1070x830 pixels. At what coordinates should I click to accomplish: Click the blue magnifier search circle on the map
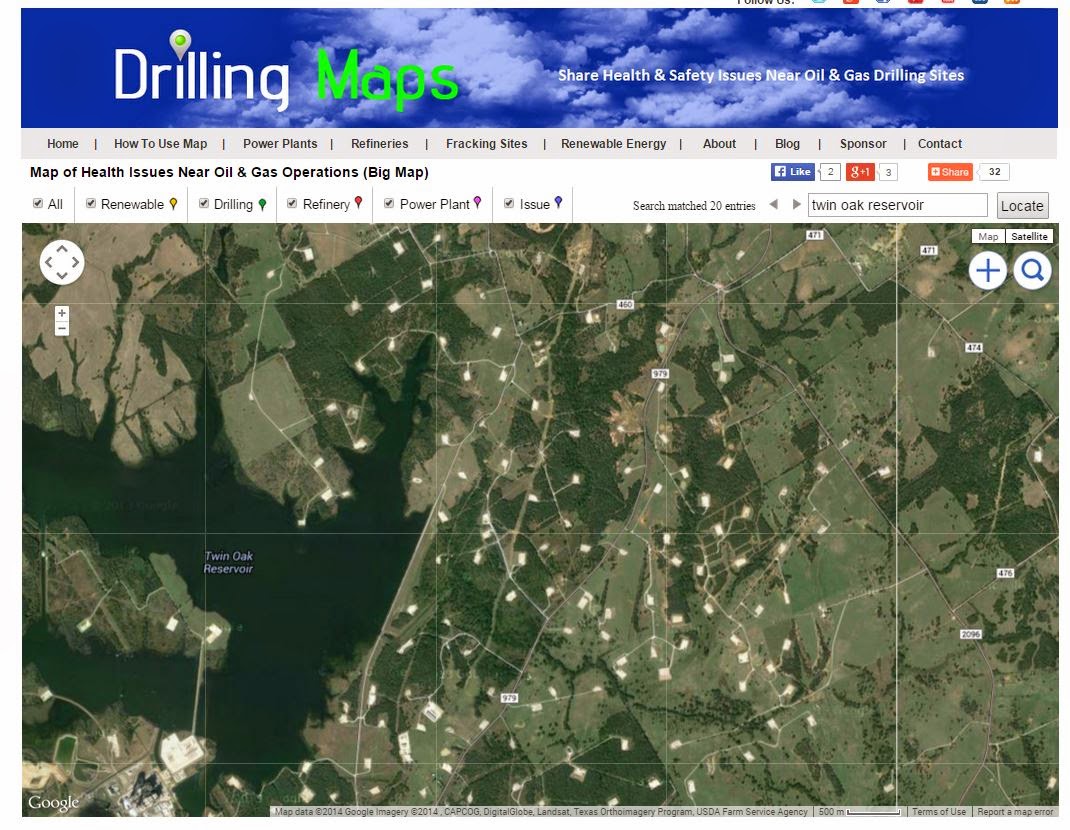coord(1032,270)
